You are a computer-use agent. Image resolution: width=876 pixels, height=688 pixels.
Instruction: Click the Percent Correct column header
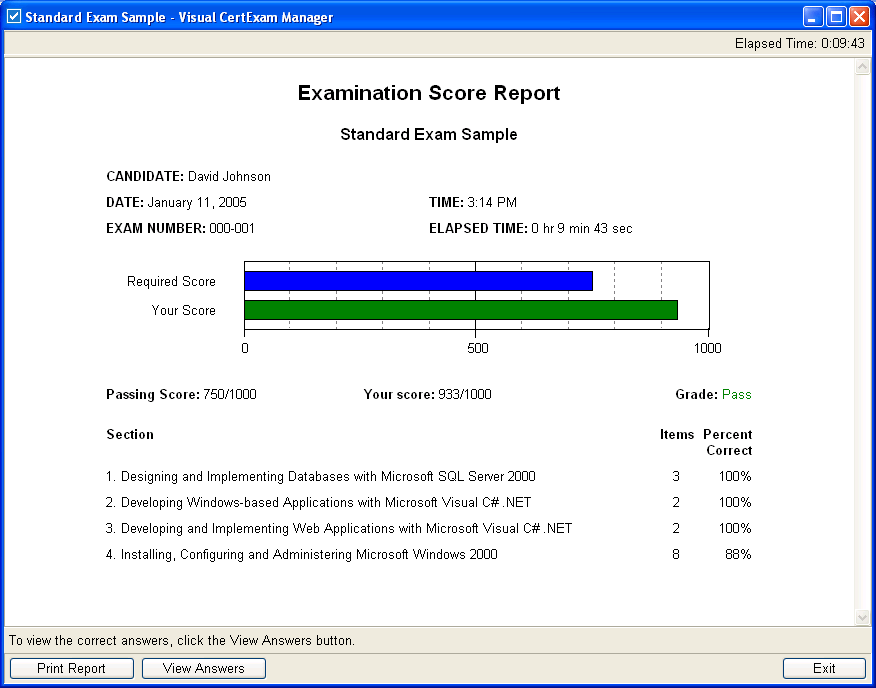727,442
